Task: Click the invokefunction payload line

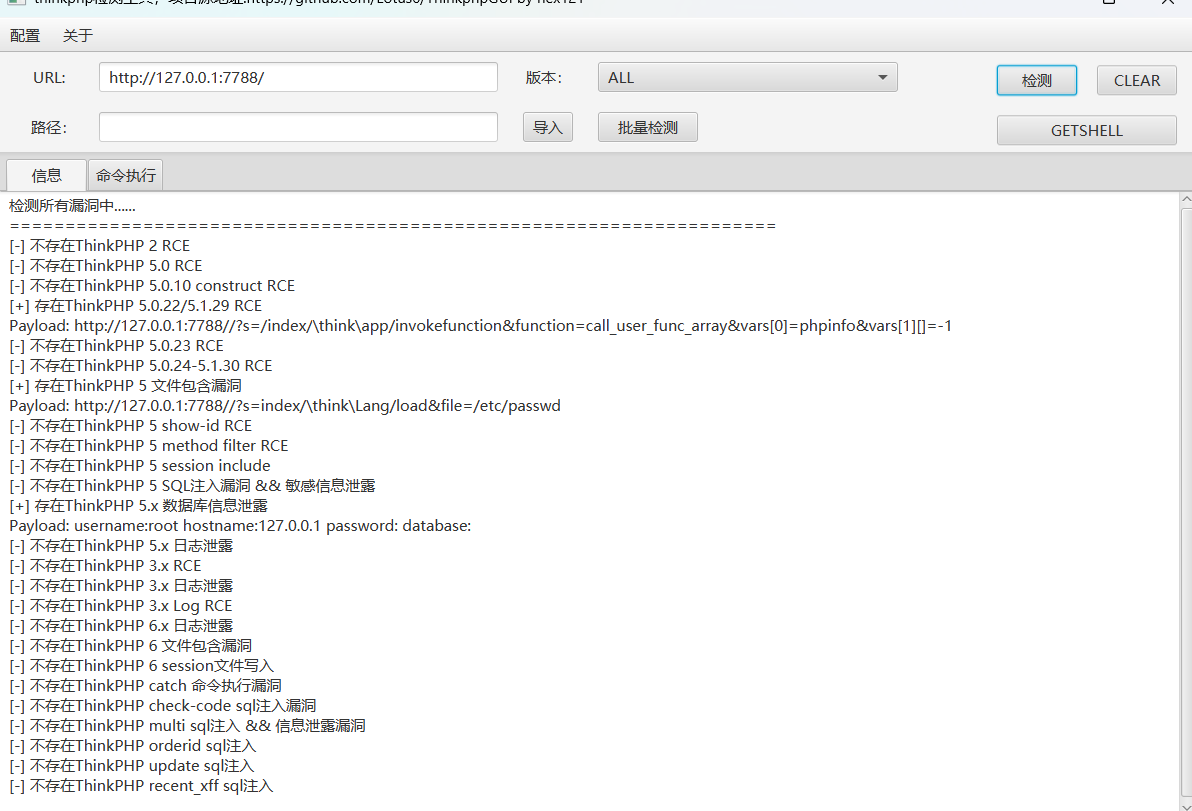Action: (480, 326)
